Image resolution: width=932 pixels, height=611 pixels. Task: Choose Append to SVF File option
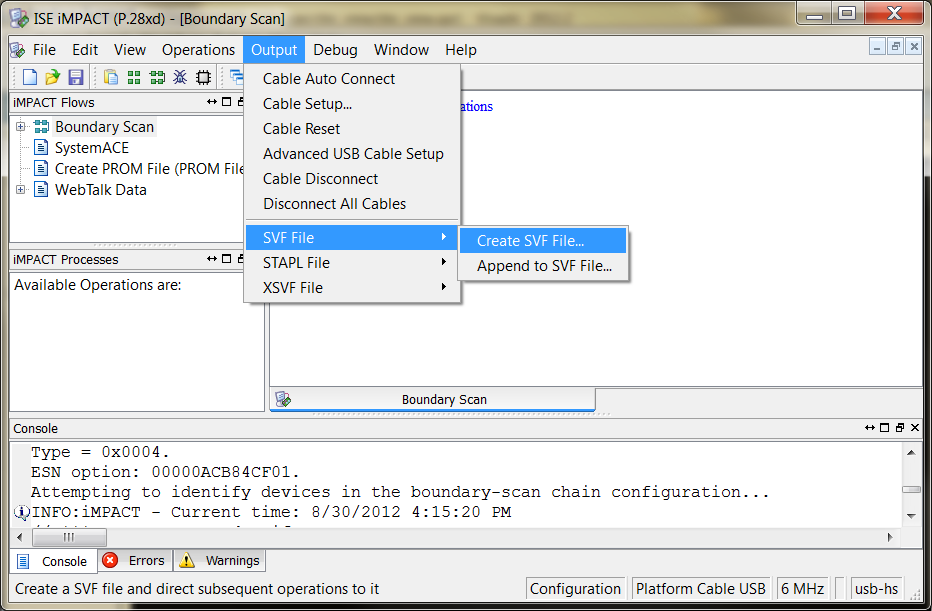(544, 266)
